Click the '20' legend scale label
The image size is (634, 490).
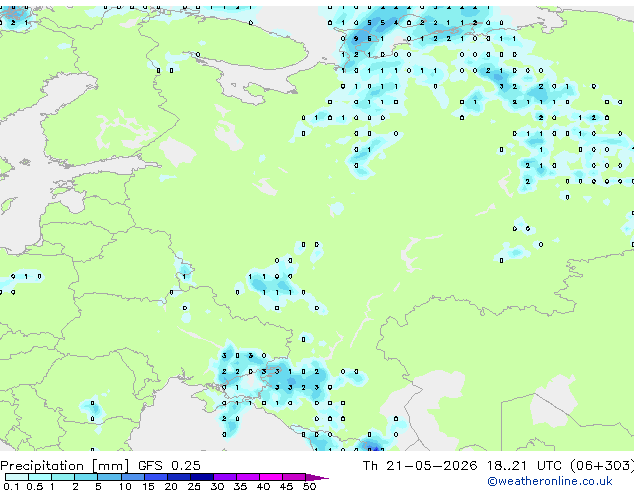(171, 486)
